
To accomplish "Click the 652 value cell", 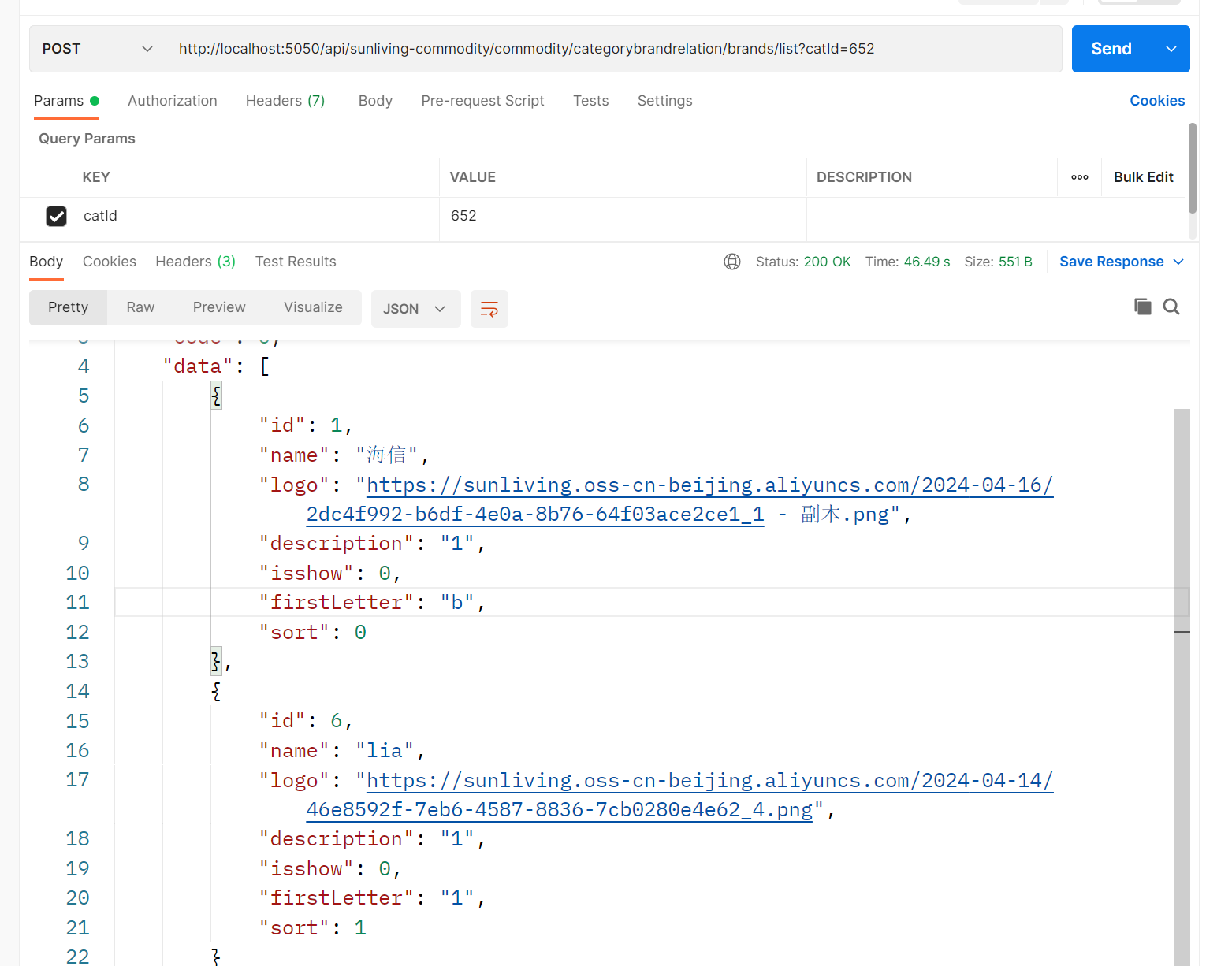I will coord(623,216).
